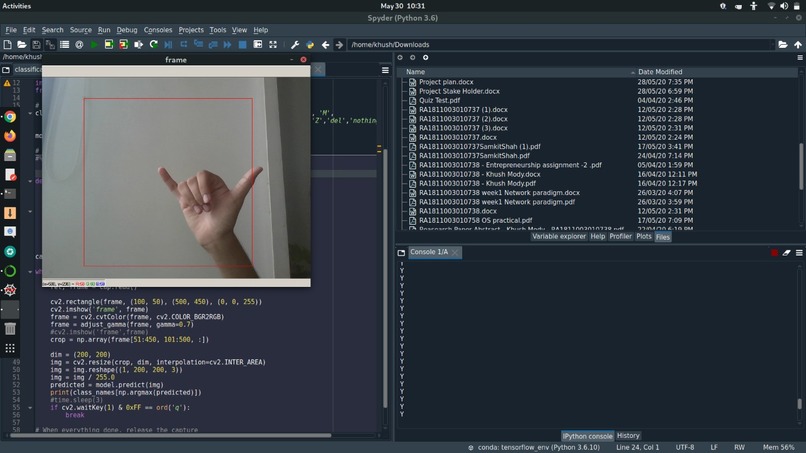Launch Google Chrome from the dock
Screen dimensions: 806x453
10,117
